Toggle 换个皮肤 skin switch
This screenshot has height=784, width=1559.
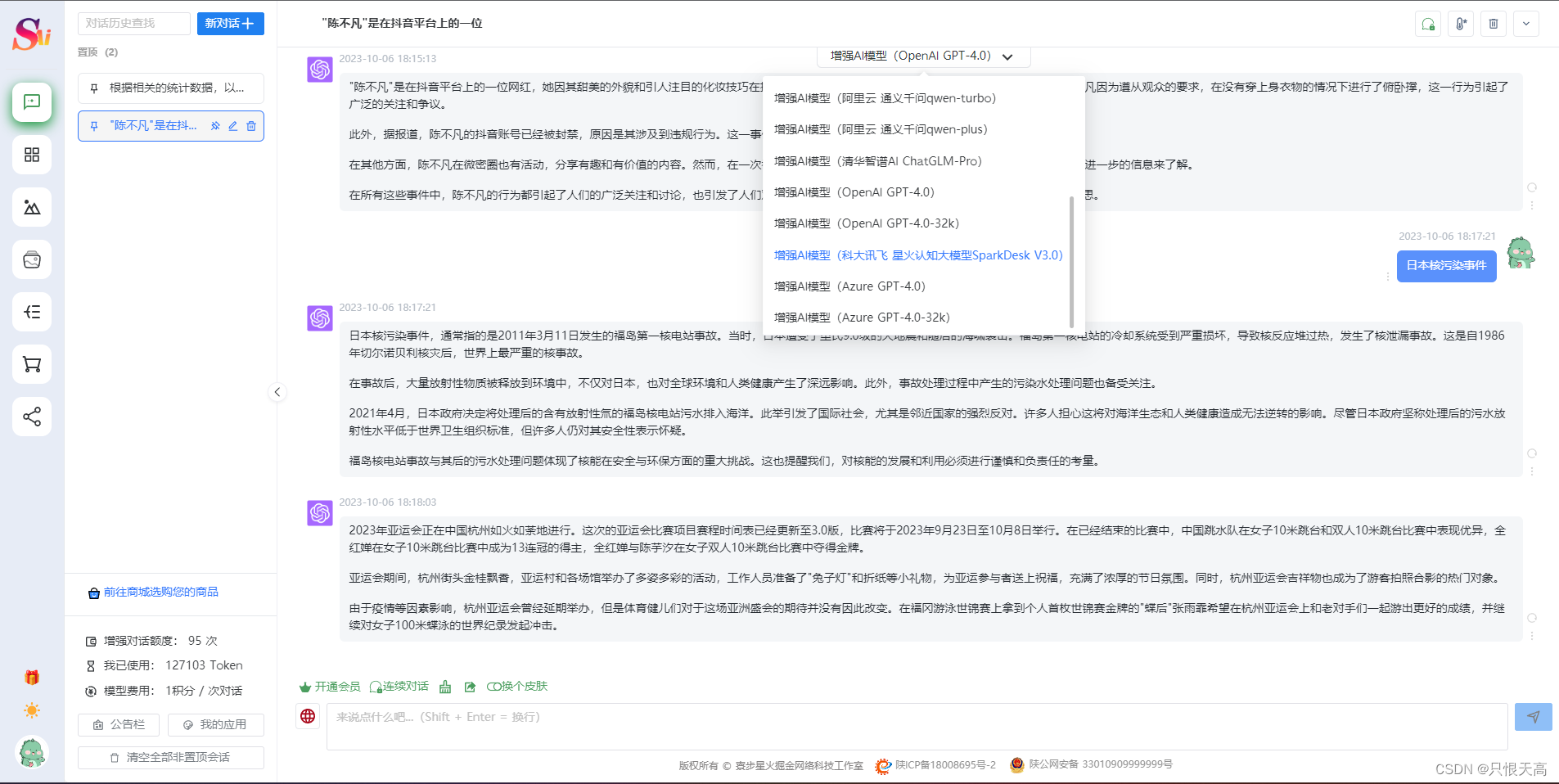[516, 687]
